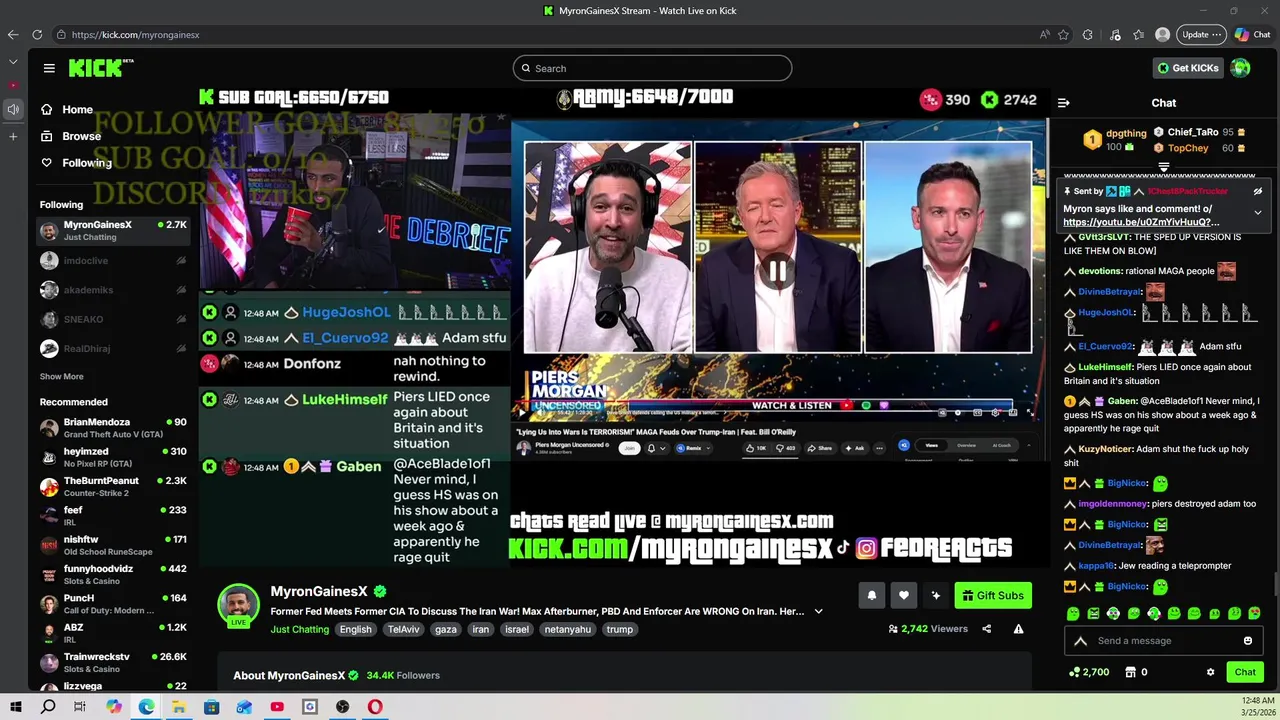
Task: Select the Just Chatting category link
Action: tap(299, 629)
